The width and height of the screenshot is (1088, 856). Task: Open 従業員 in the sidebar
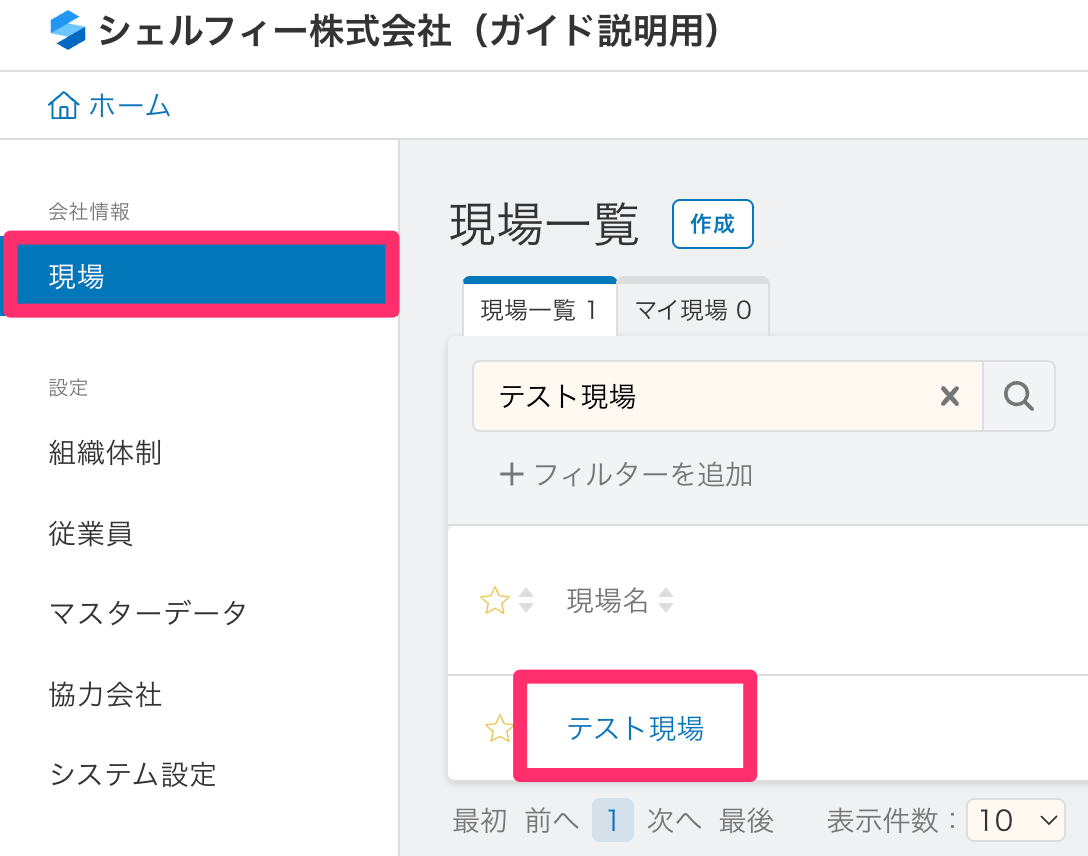coord(90,533)
